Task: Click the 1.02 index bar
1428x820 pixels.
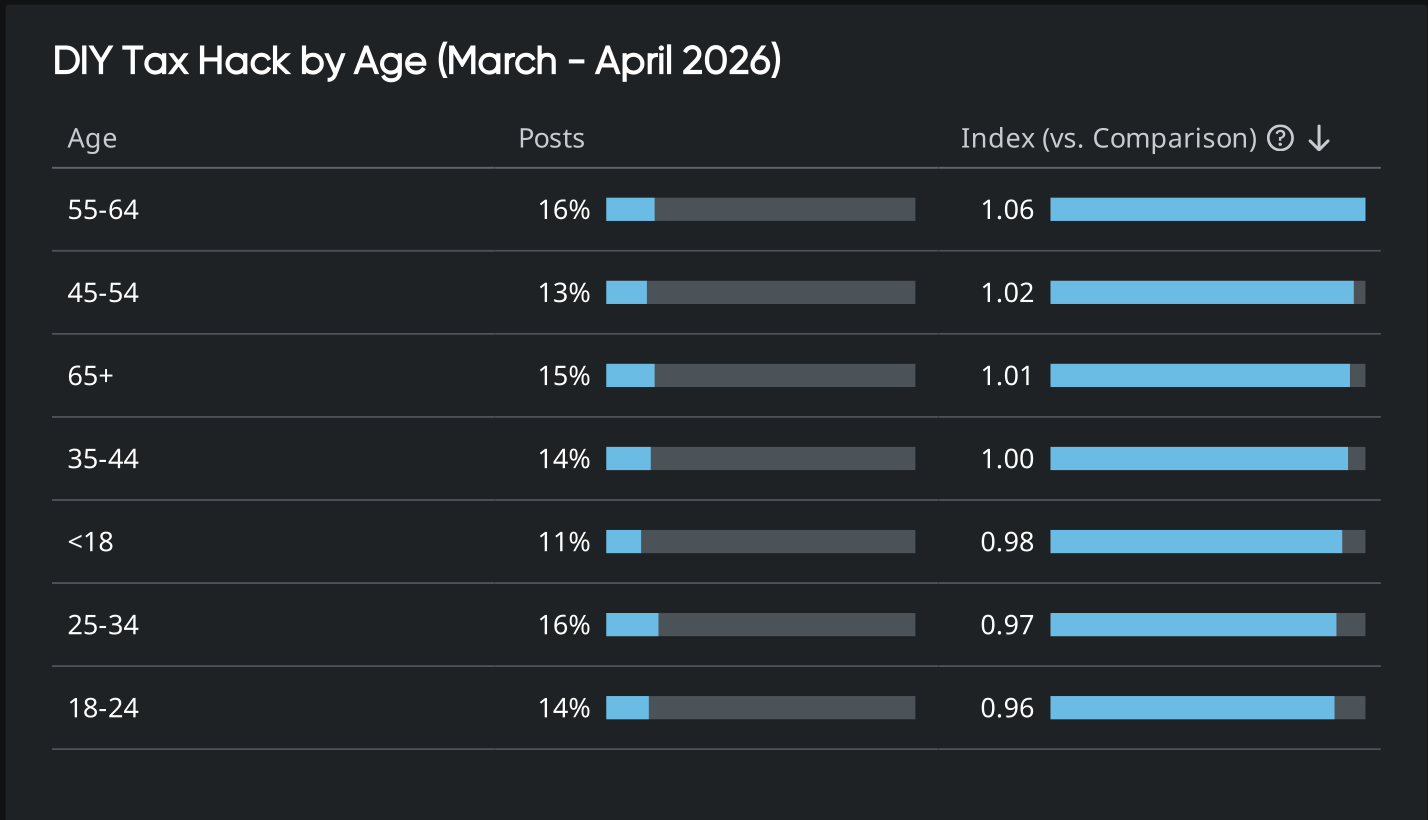Action: [1207, 293]
